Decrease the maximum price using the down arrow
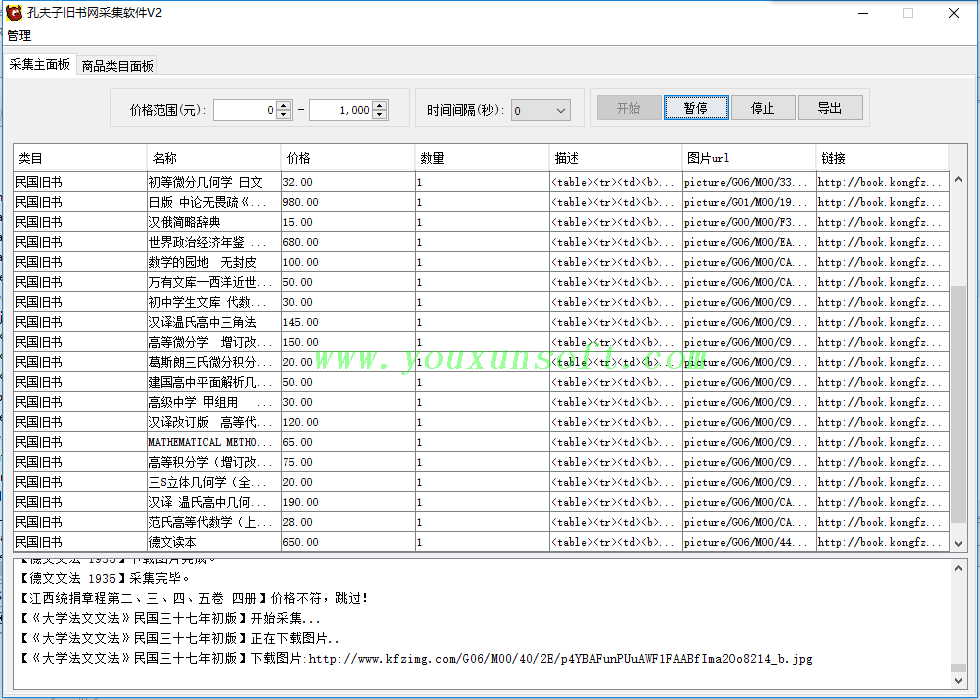This screenshot has height=700, width=980. [x=380, y=115]
